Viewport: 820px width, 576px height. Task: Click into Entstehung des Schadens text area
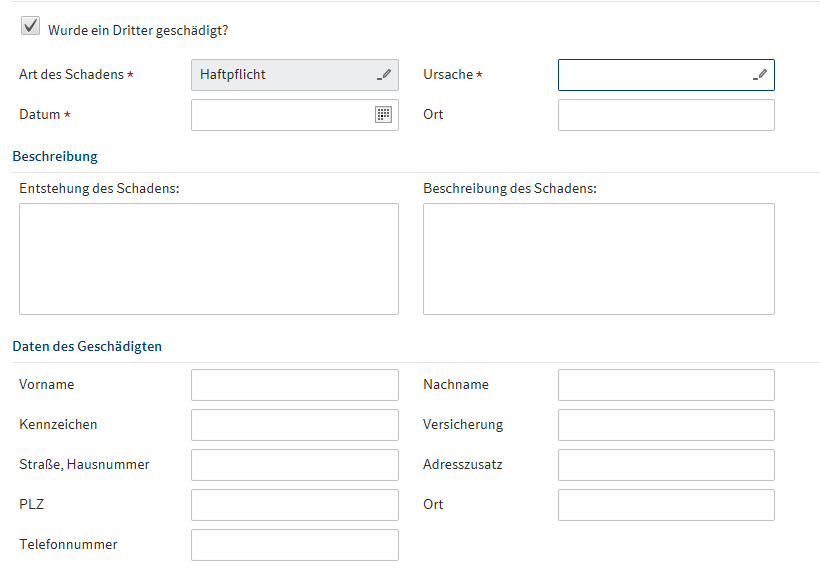pos(208,259)
